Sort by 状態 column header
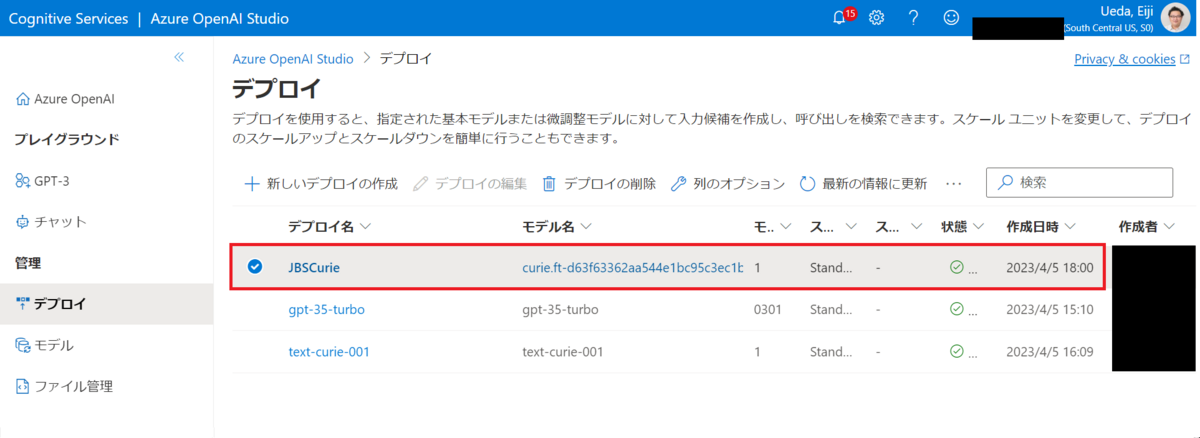Viewport: 1200px width, 438px height. tap(963, 227)
